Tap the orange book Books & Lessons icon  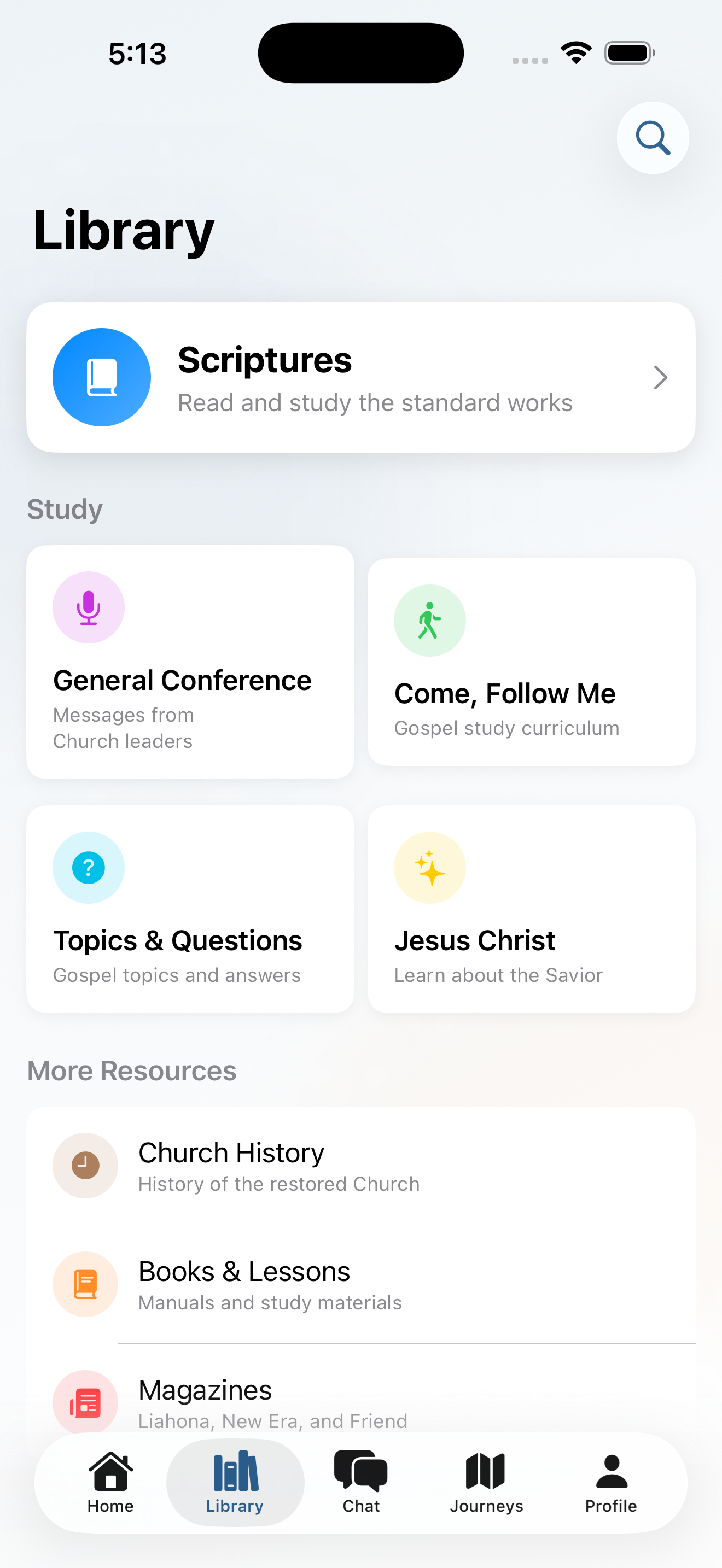85,1284
